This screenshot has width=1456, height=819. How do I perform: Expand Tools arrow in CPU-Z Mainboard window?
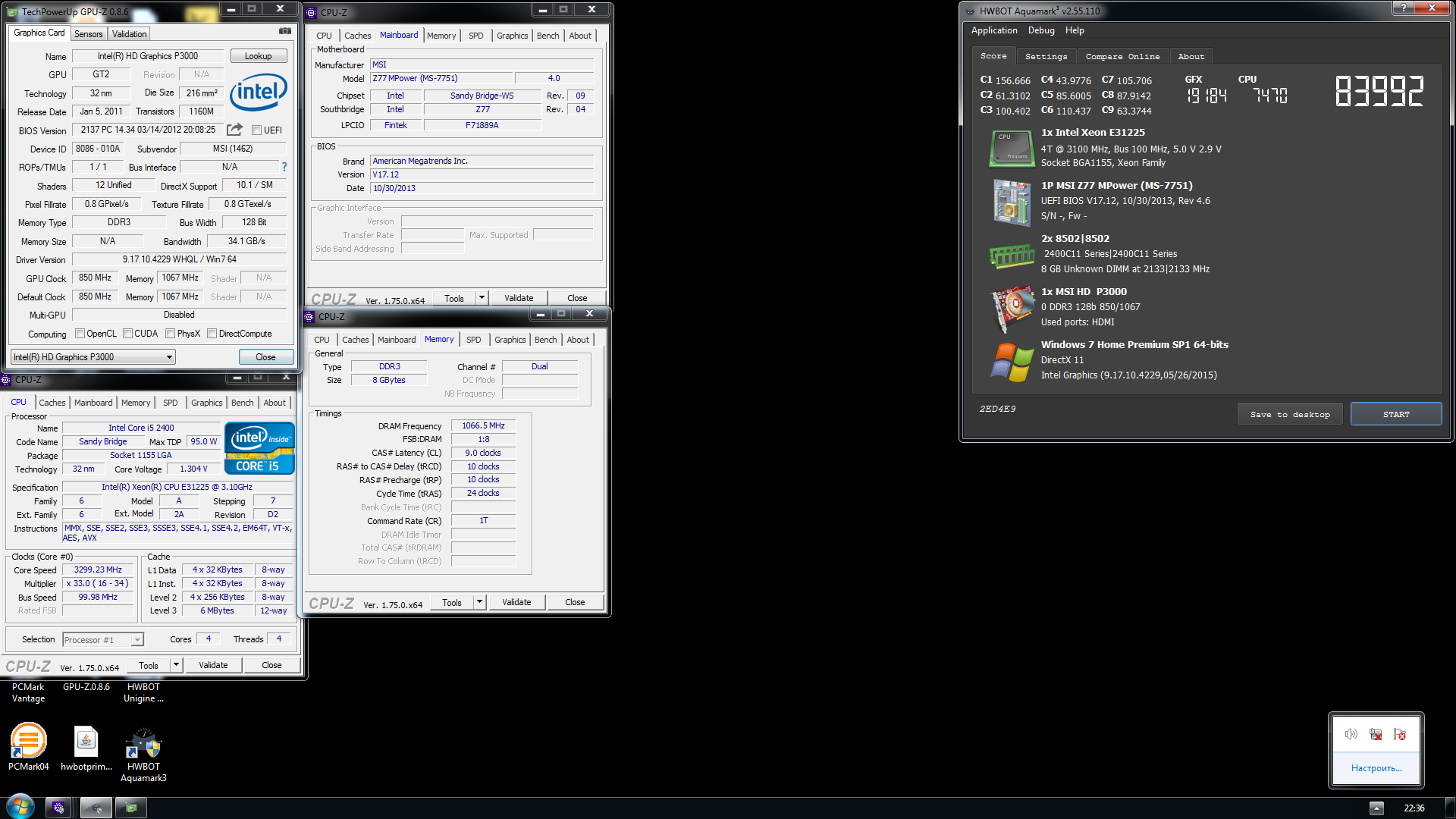tap(482, 298)
